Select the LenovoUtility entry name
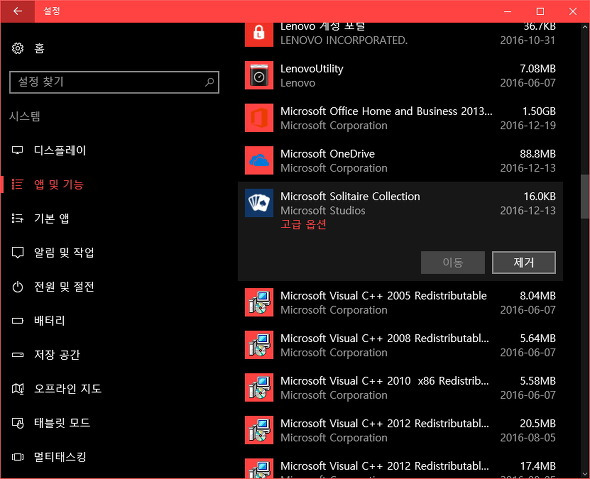 pyautogui.click(x=312, y=69)
